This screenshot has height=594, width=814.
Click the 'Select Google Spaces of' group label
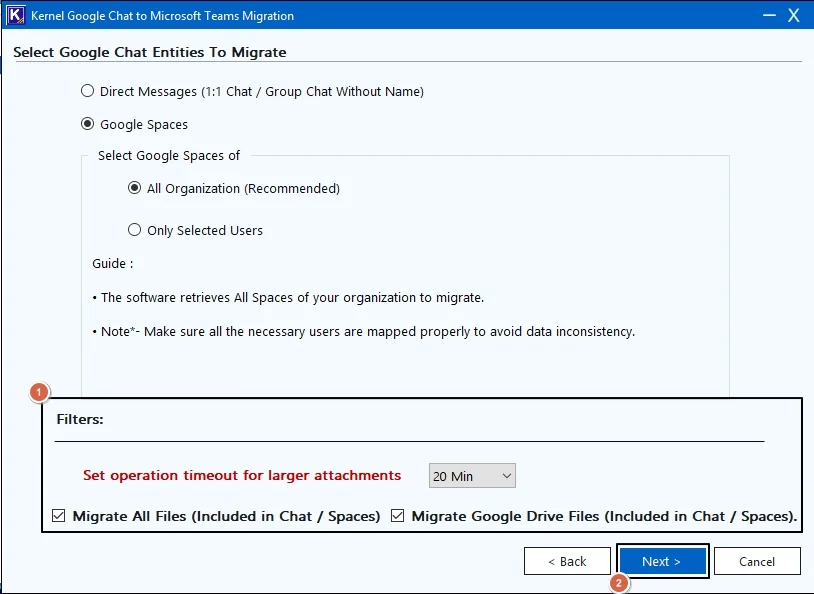pos(169,155)
